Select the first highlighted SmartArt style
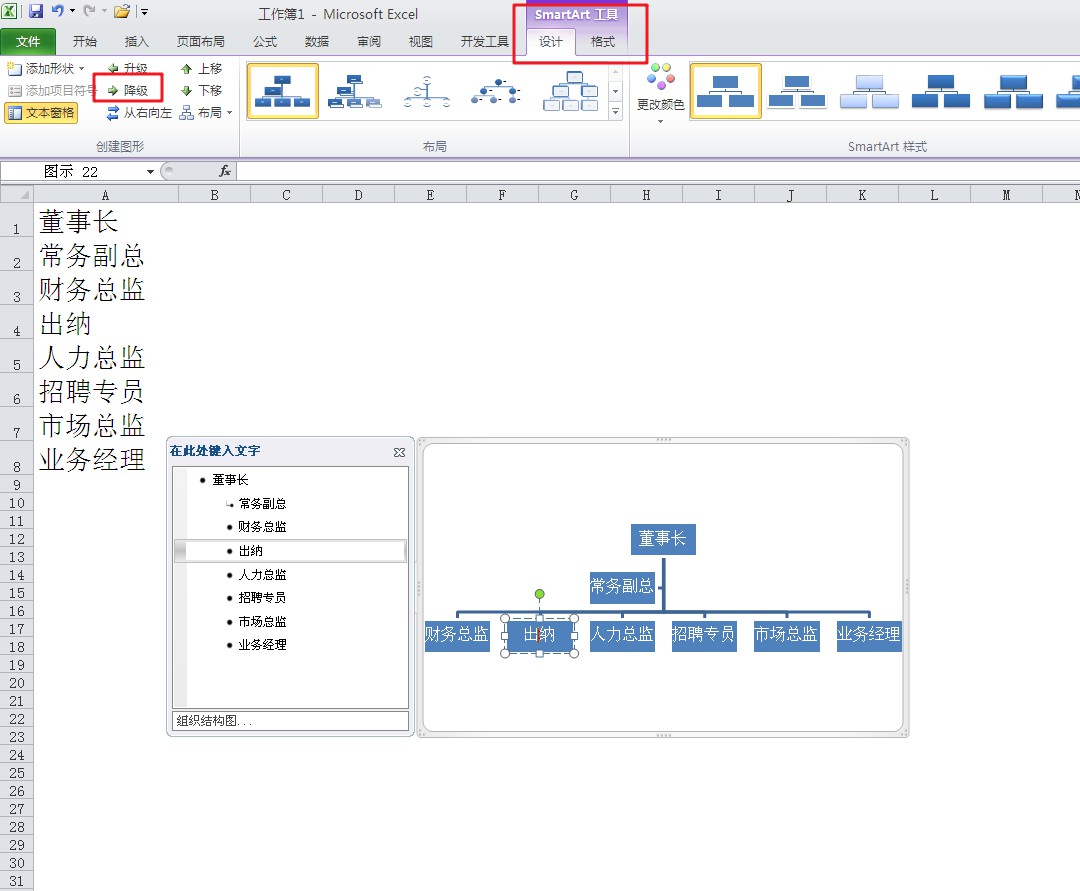Image resolution: width=1080 pixels, height=891 pixels. [725, 91]
